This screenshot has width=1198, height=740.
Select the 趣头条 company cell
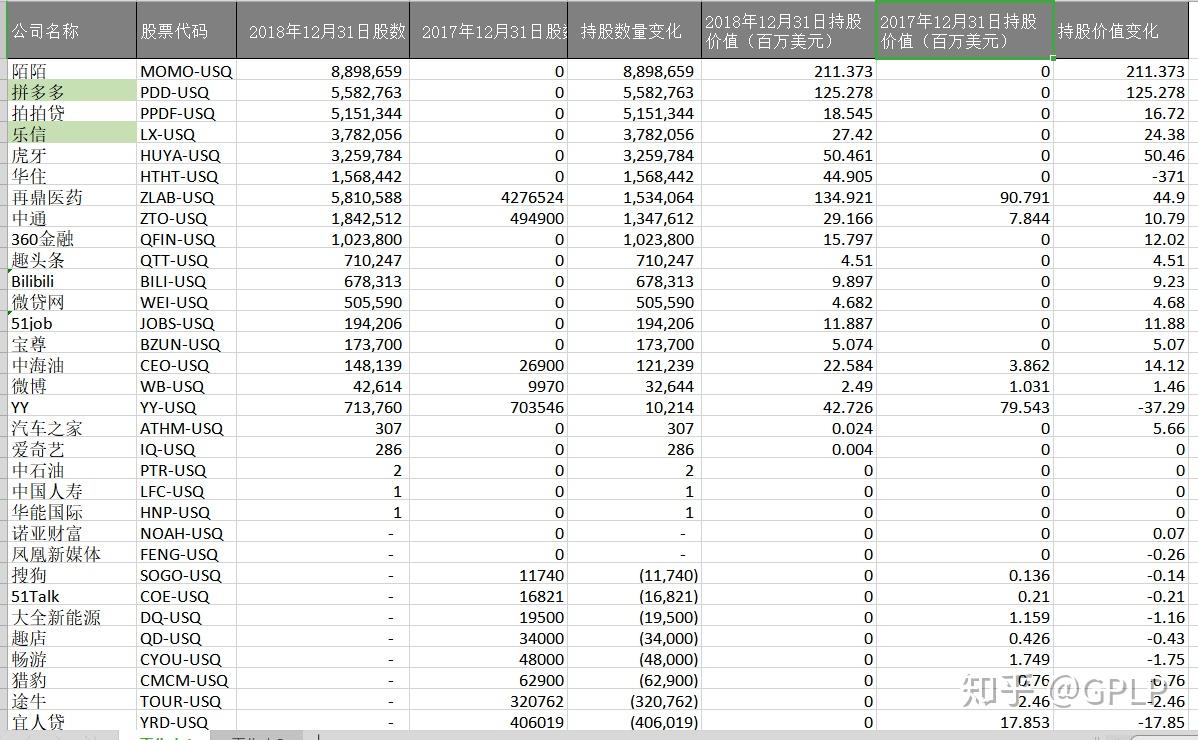pyautogui.click(x=72, y=260)
